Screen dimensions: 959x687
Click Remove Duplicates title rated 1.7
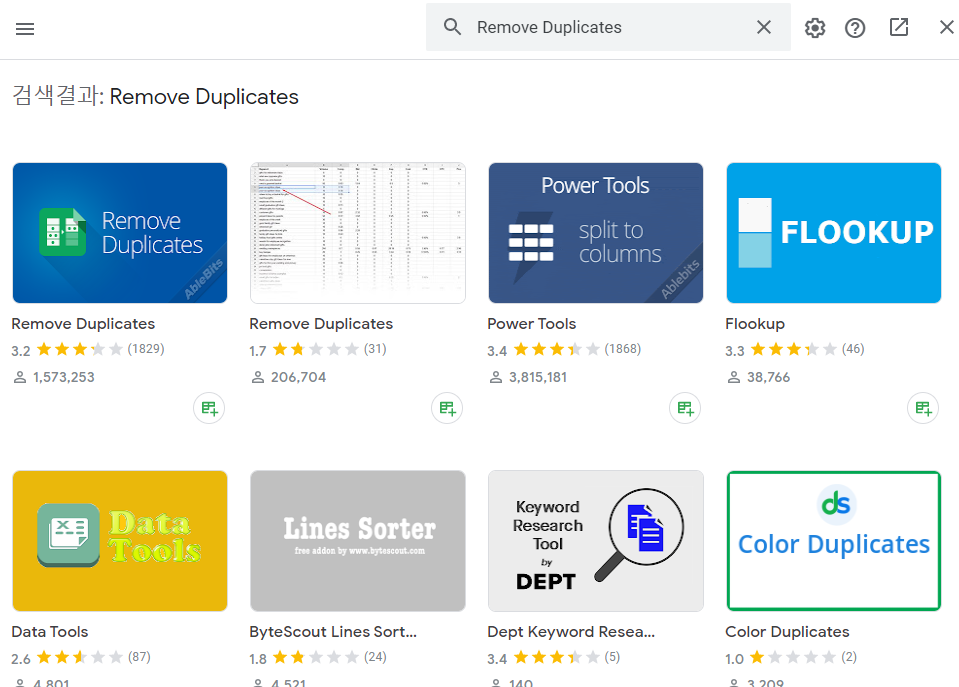[321, 324]
